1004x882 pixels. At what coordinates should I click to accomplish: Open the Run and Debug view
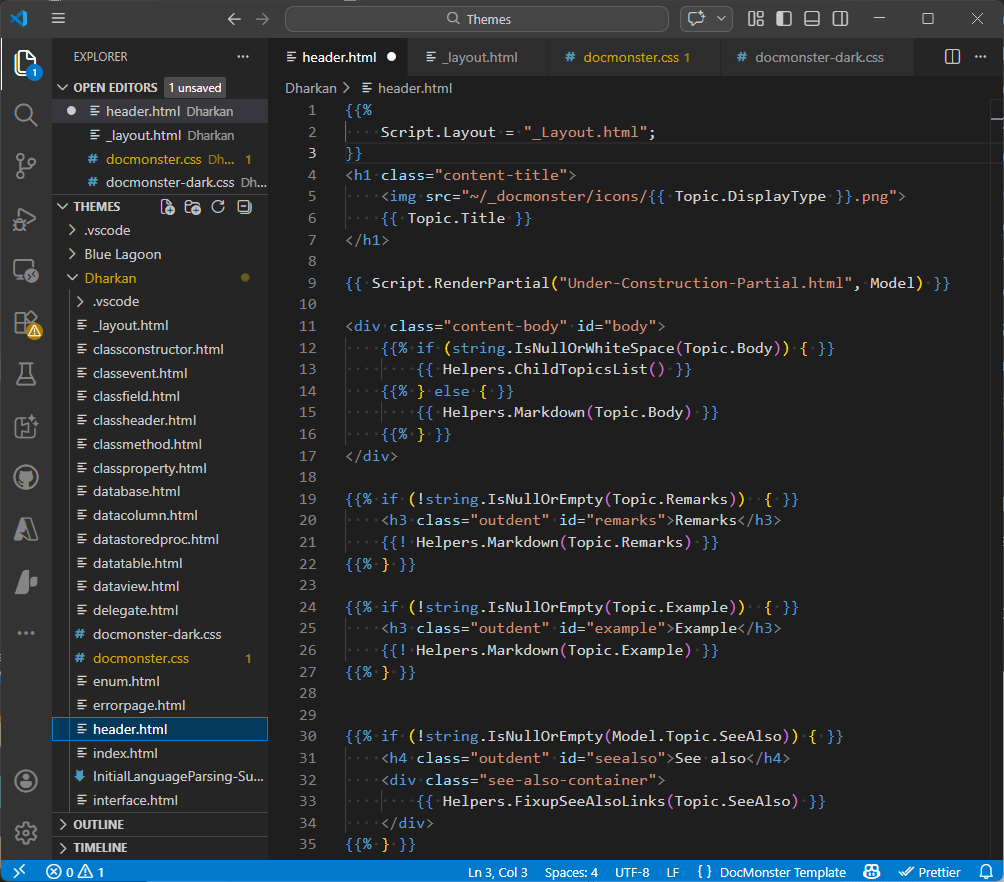(x=26, y=219)
